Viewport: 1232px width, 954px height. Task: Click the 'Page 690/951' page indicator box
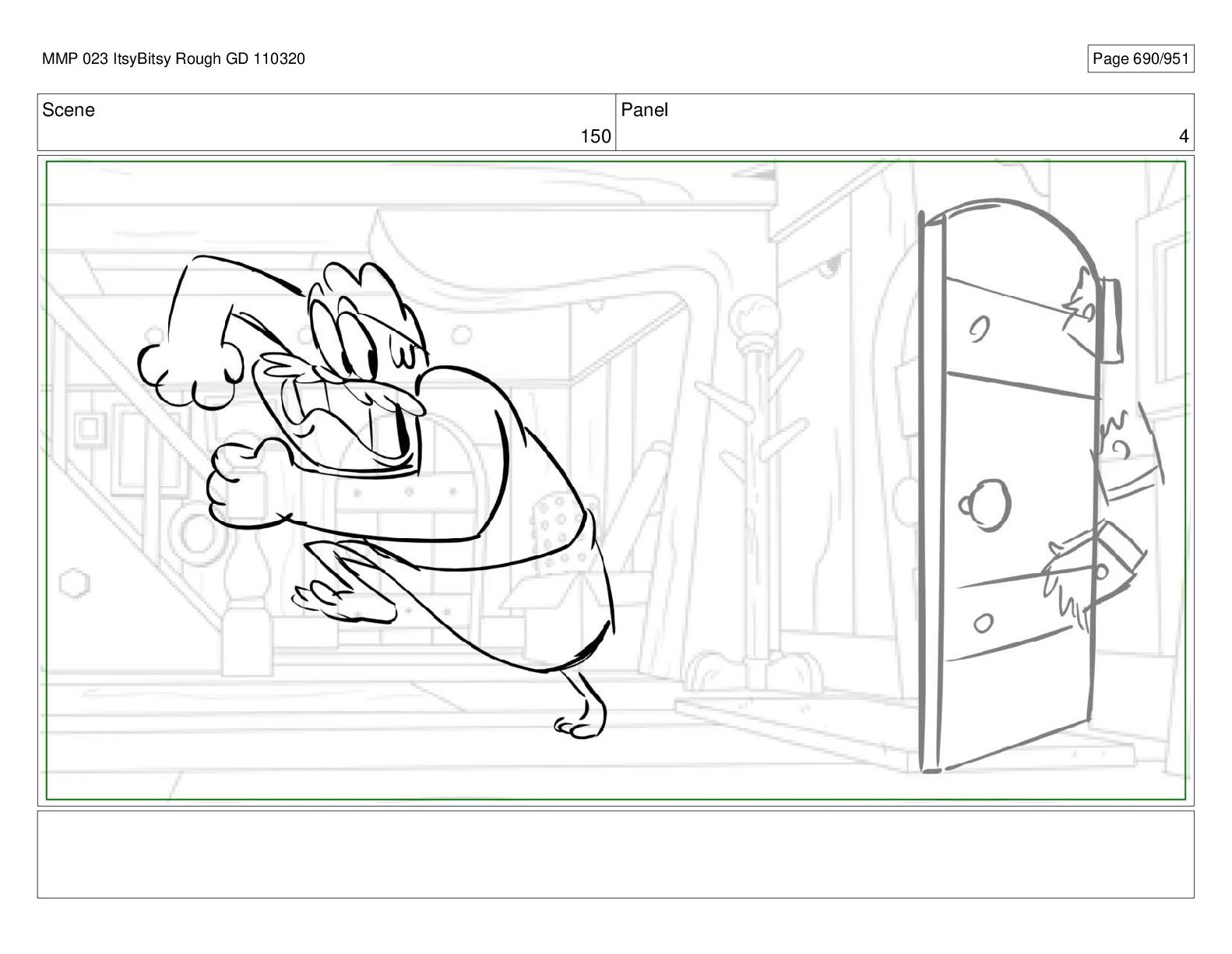(1140, 59)
